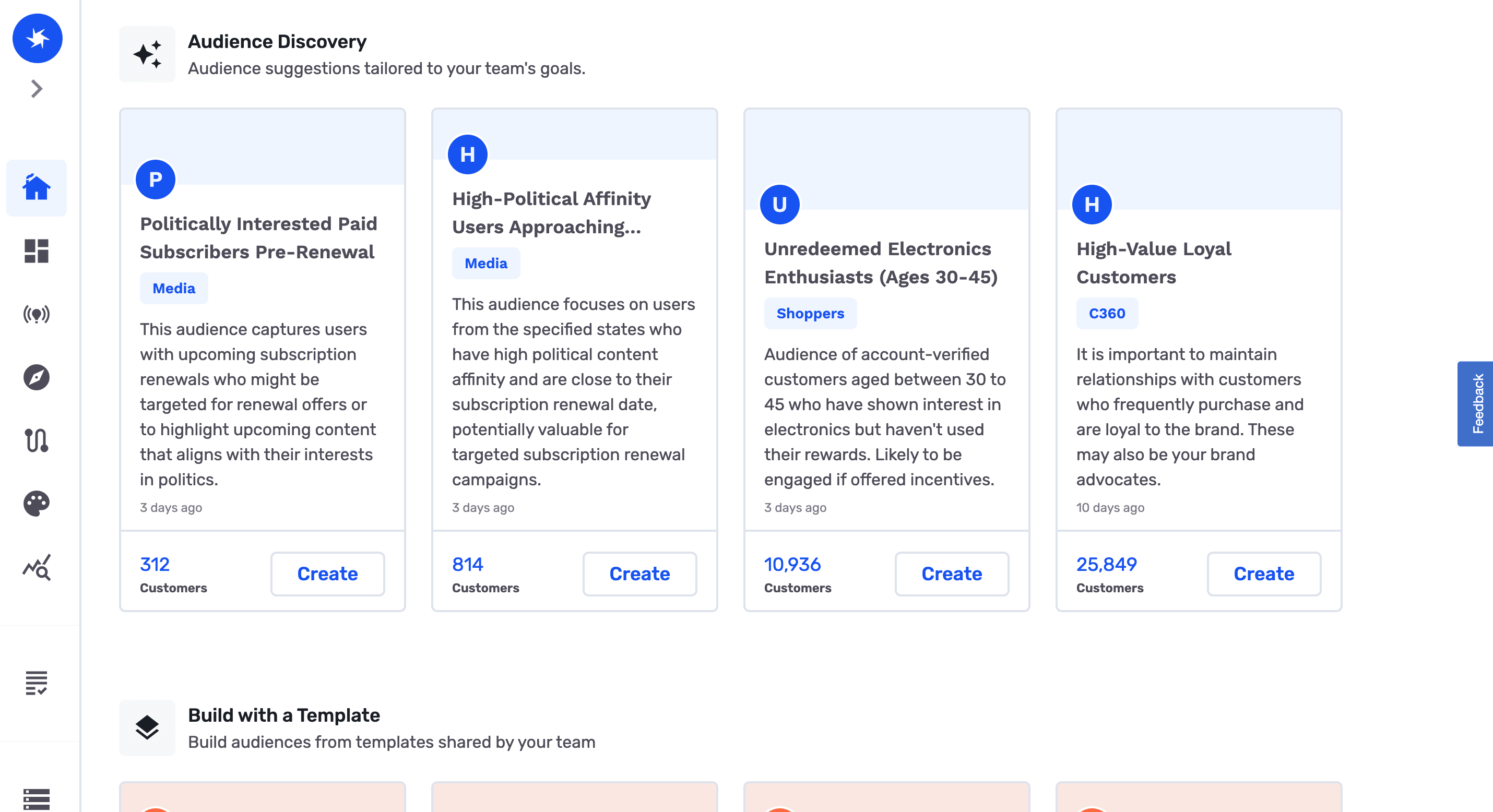
Task: Create the Politically Interested Paid Subscribers audience
Action: [327, 574]
